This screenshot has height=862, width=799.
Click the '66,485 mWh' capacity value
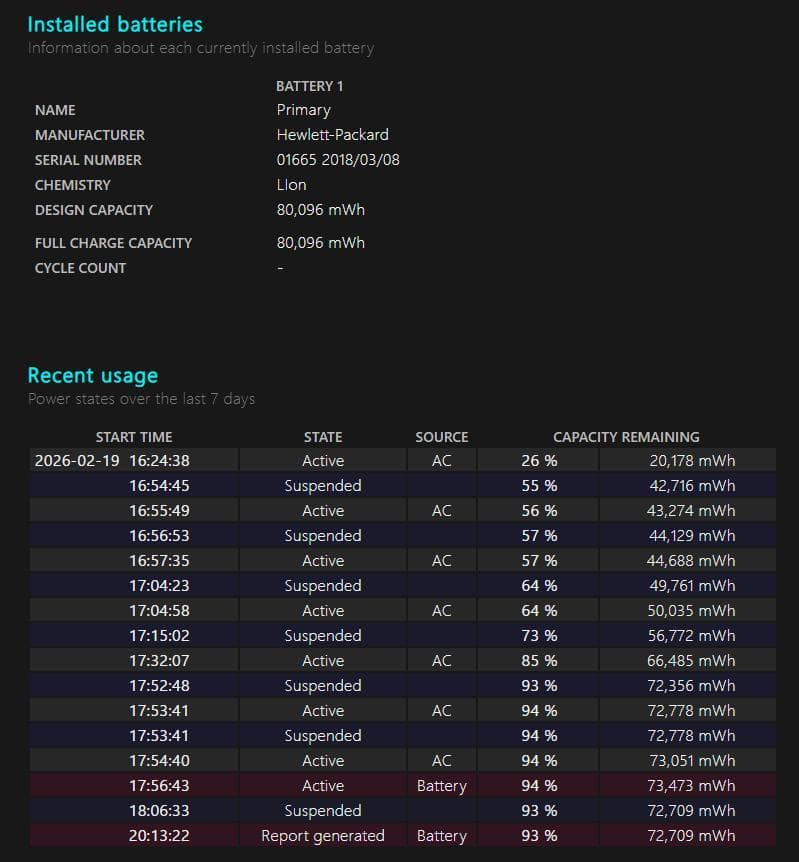tap(690, 661)
